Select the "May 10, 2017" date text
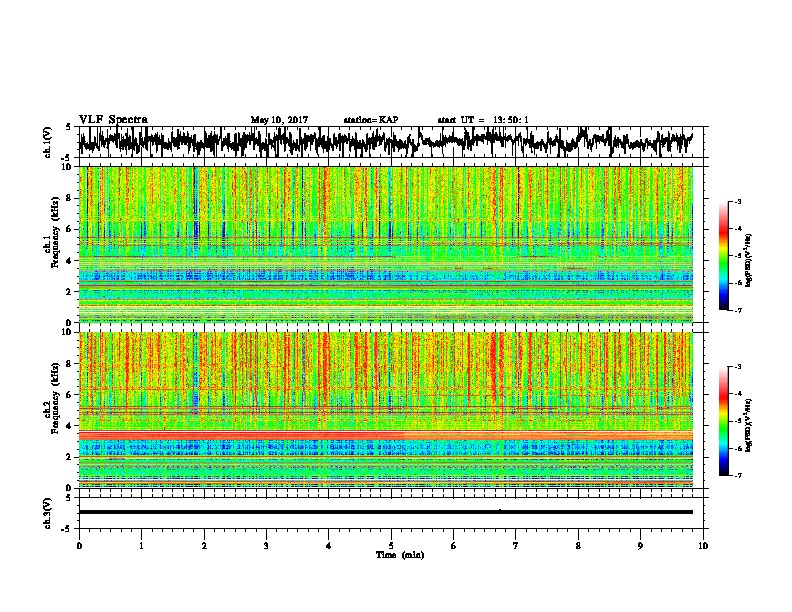Viewport: 792px width, 612px height. point(279,120)
